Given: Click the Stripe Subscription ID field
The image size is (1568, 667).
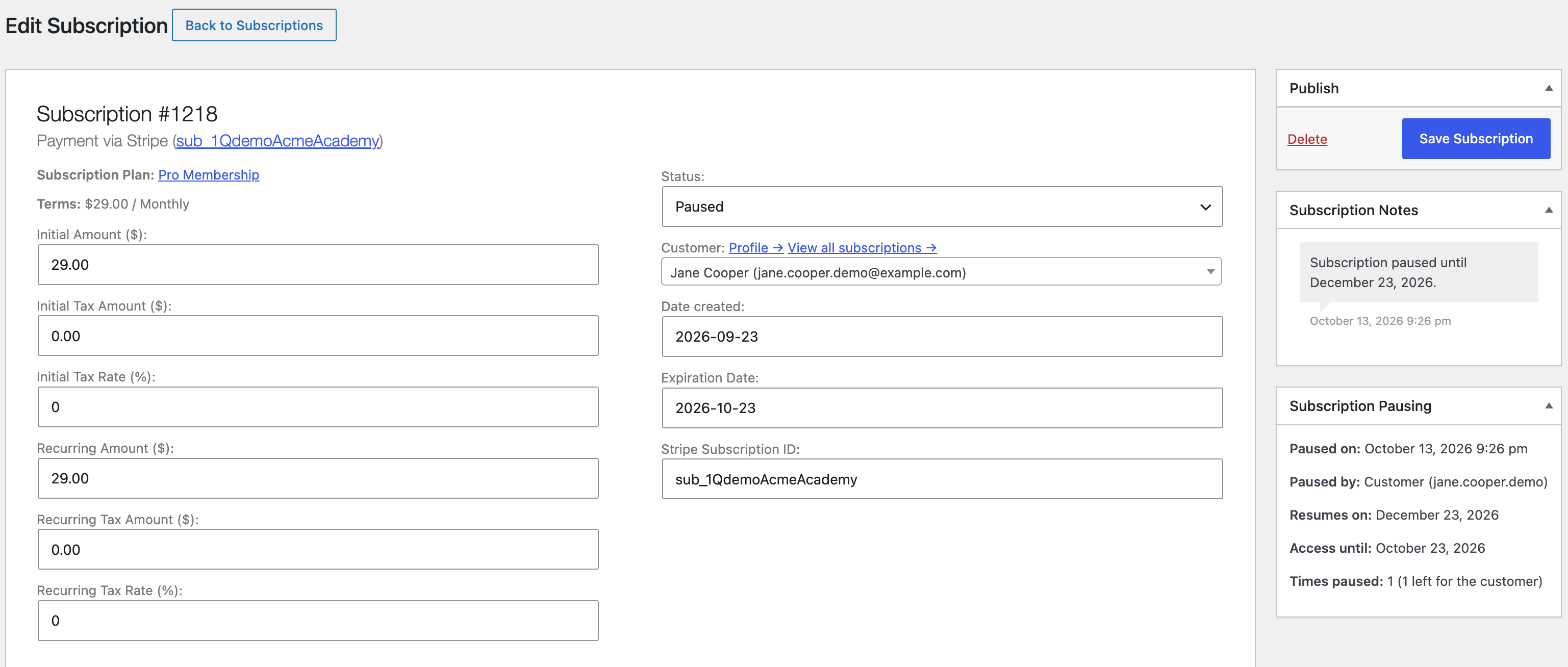Looking at the screenshot, I should coord(942,479).
